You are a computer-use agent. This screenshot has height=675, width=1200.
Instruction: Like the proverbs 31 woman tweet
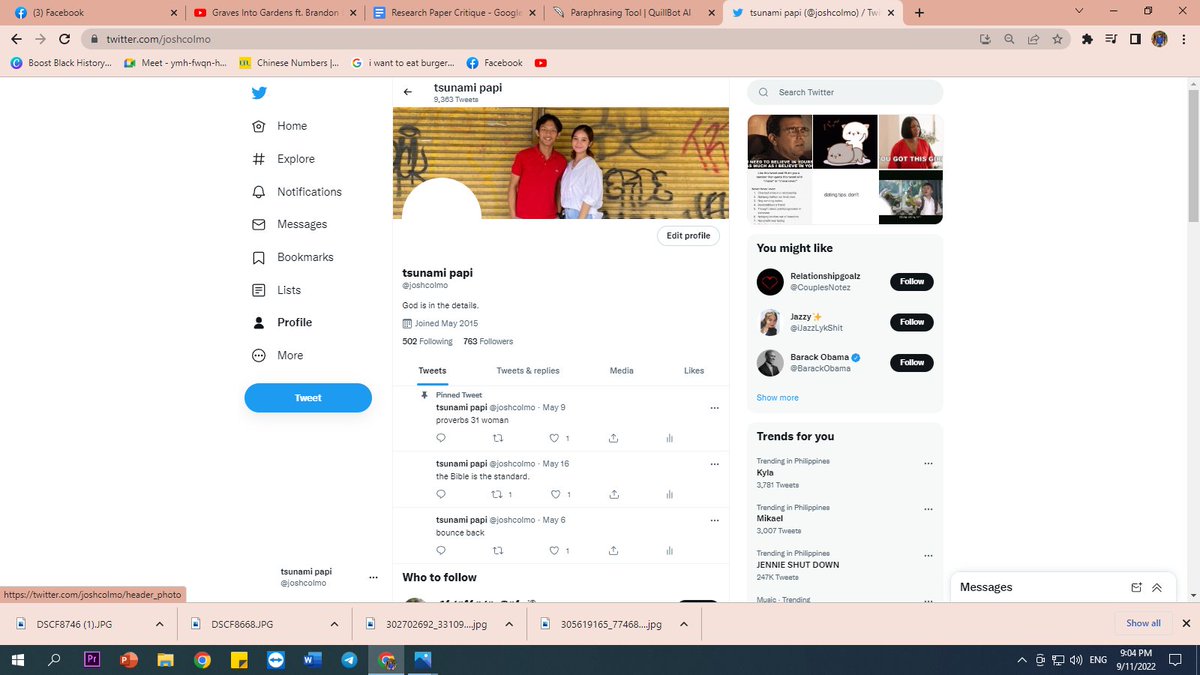pos(555,438)
